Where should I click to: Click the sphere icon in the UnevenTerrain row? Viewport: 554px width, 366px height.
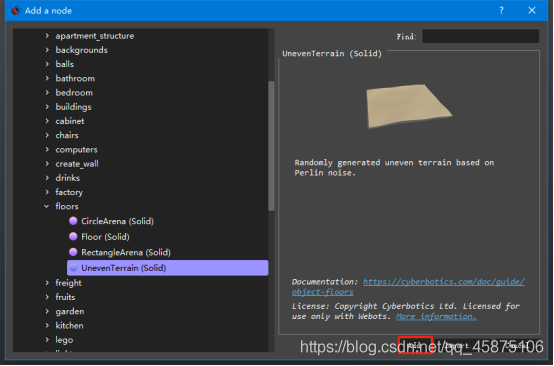[73, 268]
